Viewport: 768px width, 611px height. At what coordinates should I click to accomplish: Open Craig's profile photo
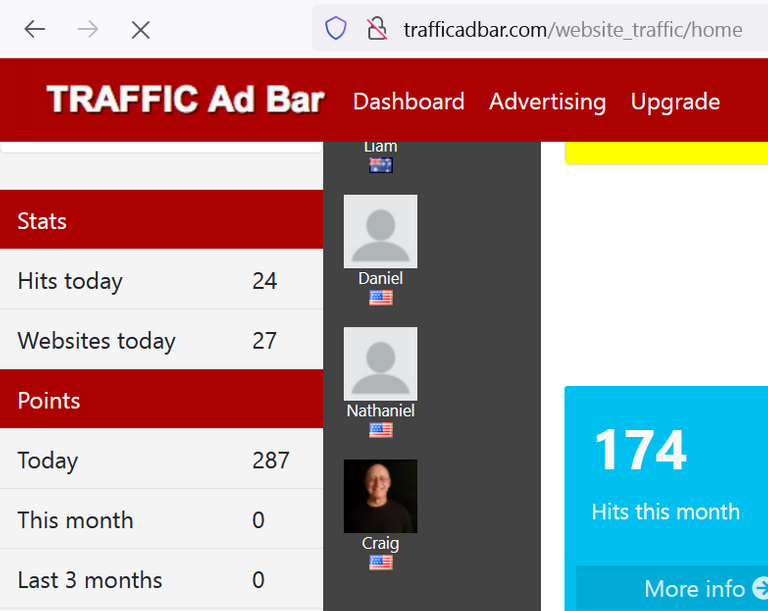pos(381,496)
